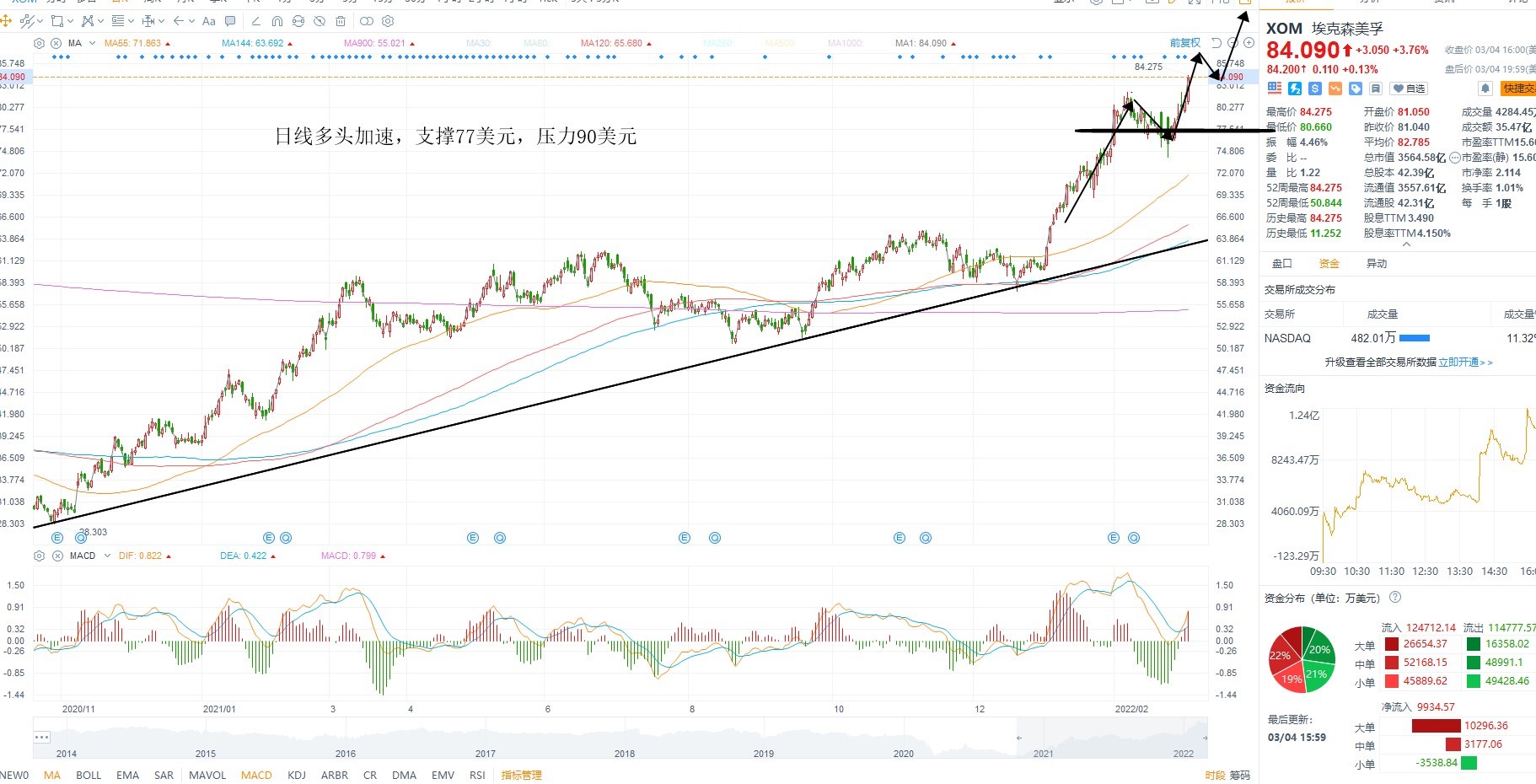Select the CR indicator tab

tap(370, 775)
